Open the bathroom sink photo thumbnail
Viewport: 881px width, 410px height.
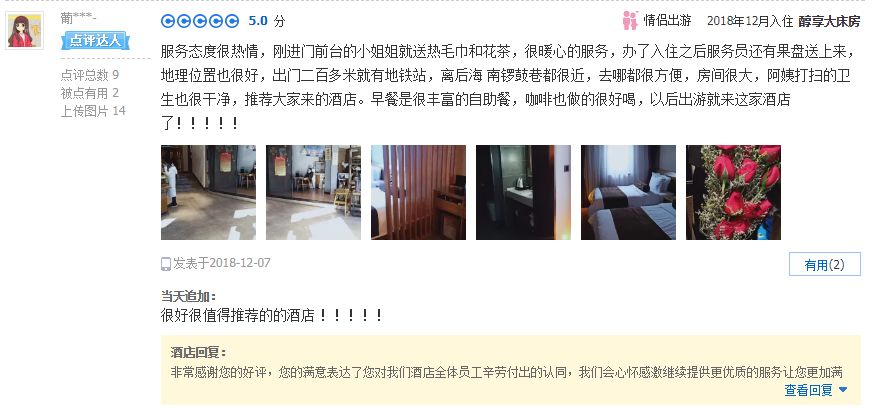[x=524, y=193]
